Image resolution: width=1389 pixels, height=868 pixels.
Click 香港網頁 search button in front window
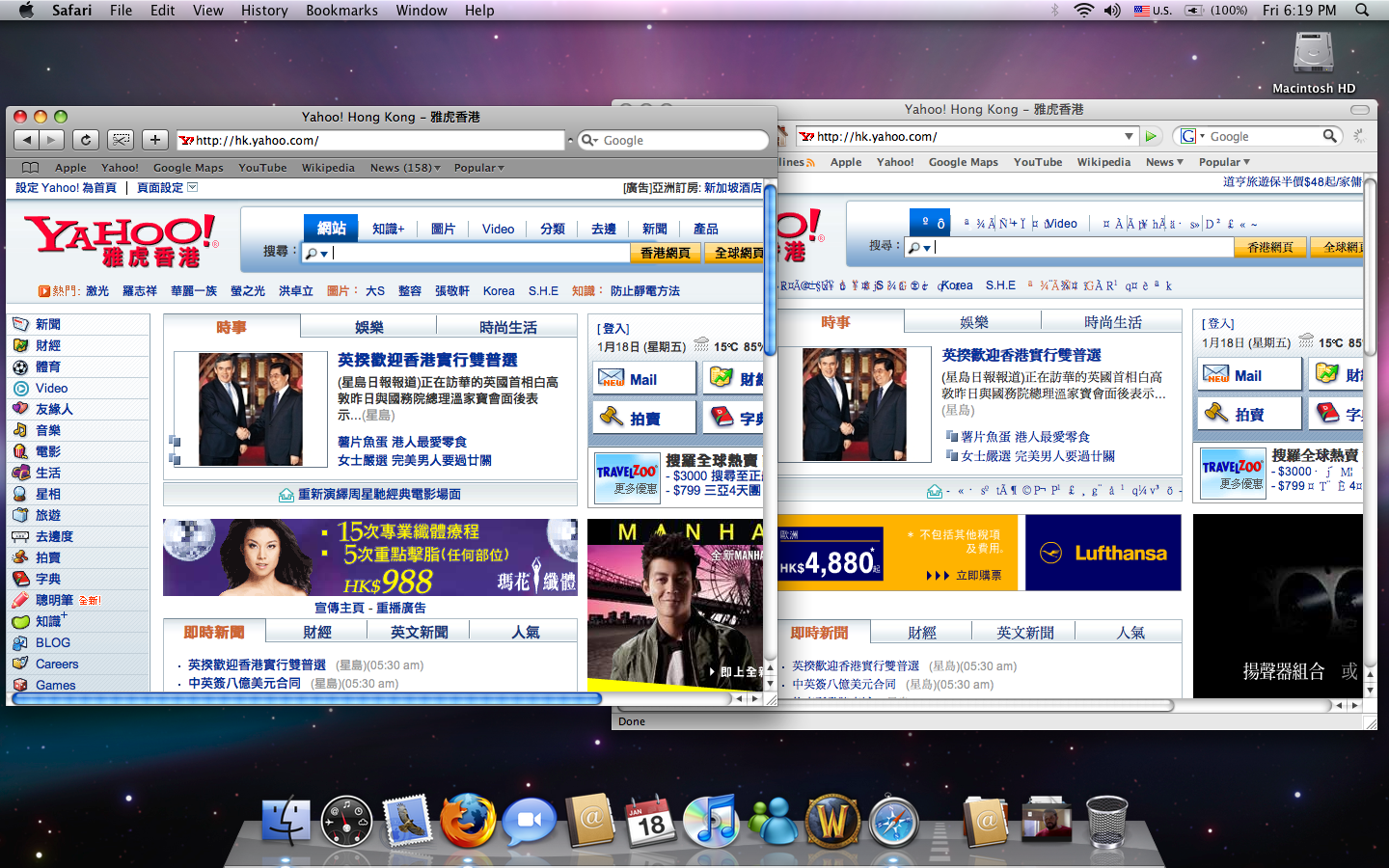666,253
